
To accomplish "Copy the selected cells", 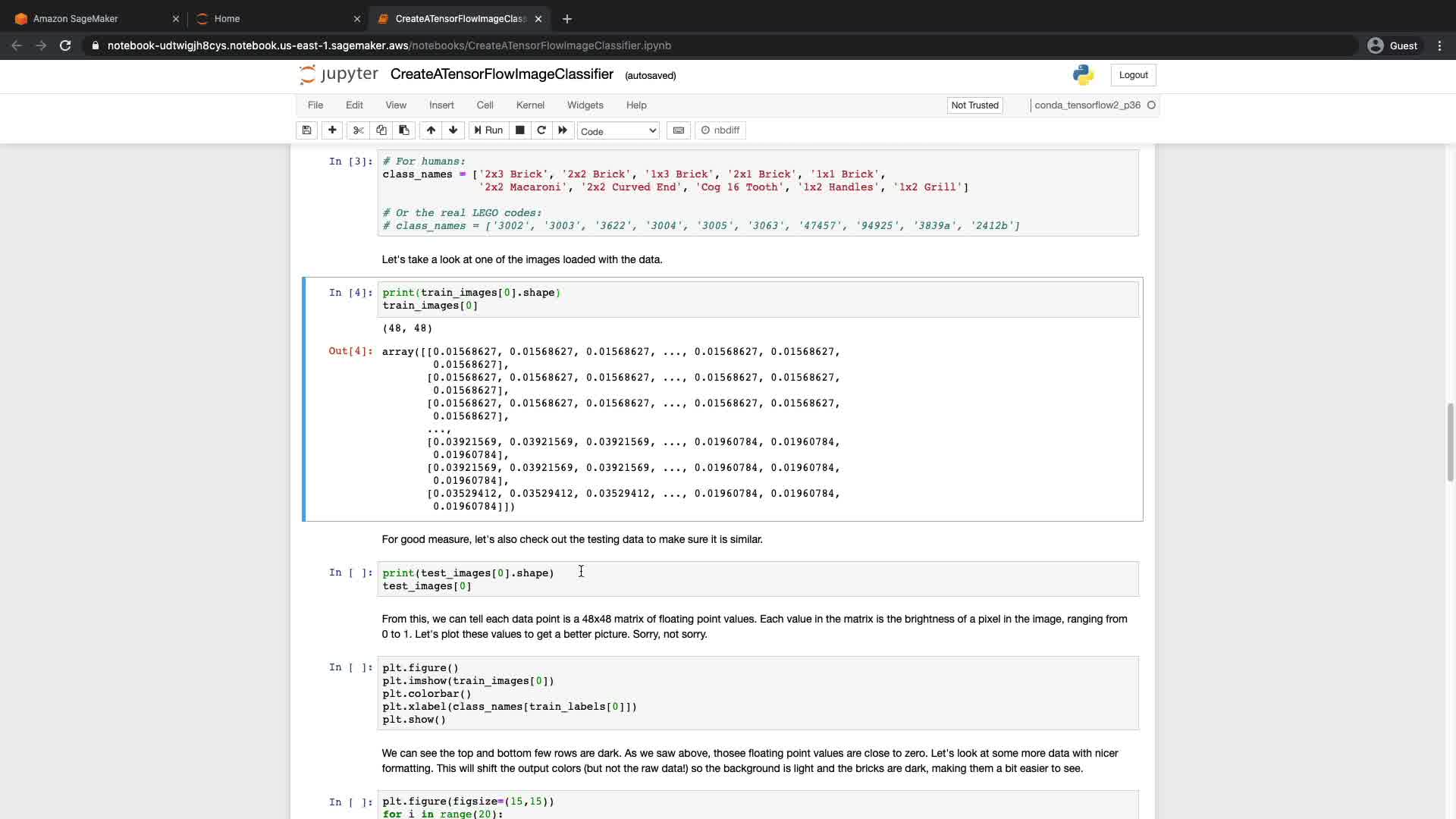I will 381,130.
